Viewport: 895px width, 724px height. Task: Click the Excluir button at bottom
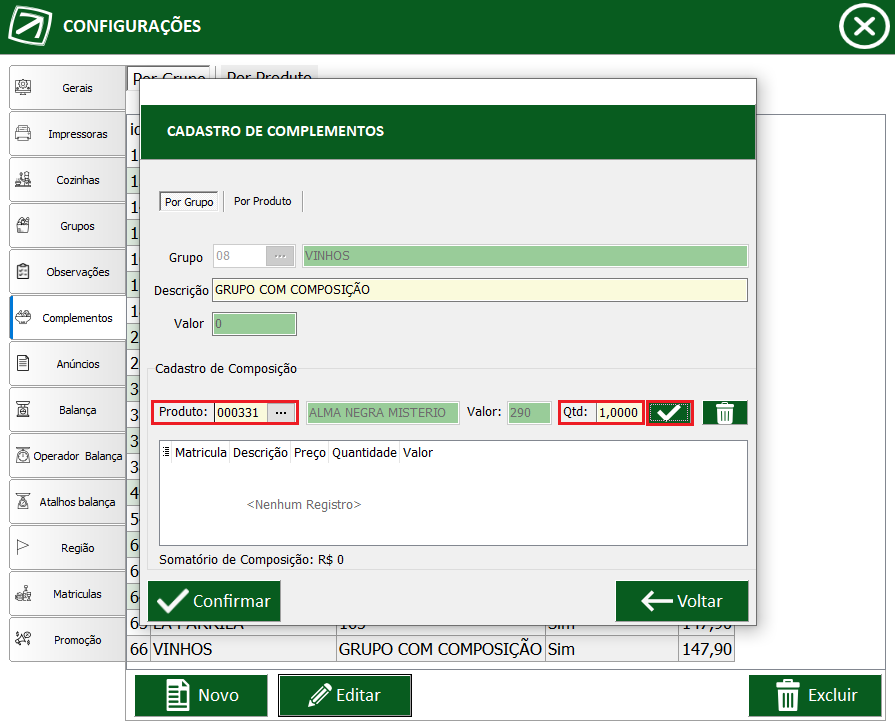point(815,695)
